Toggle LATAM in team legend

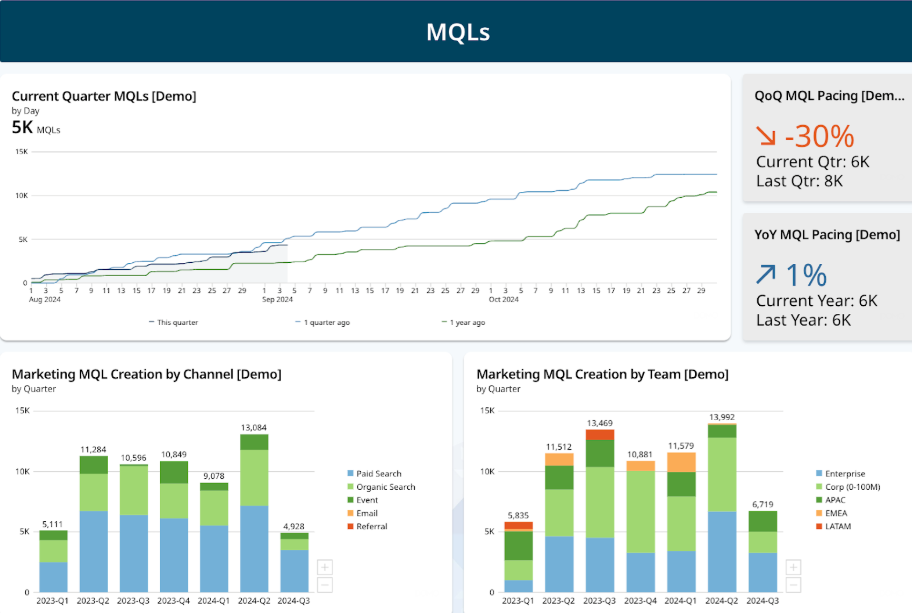[833, 526]
